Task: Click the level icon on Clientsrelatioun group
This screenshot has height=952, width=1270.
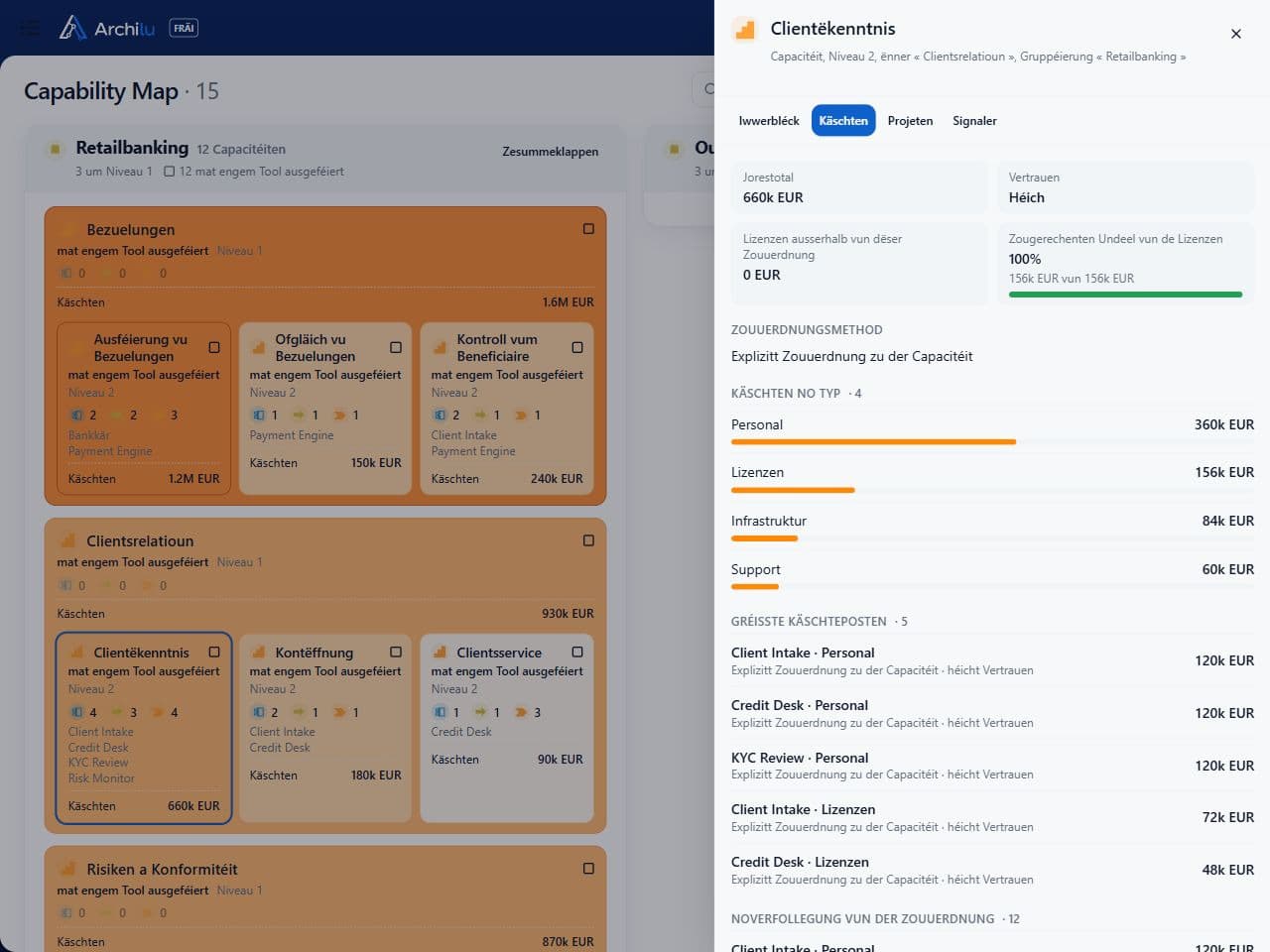Action: click(67, 541)
